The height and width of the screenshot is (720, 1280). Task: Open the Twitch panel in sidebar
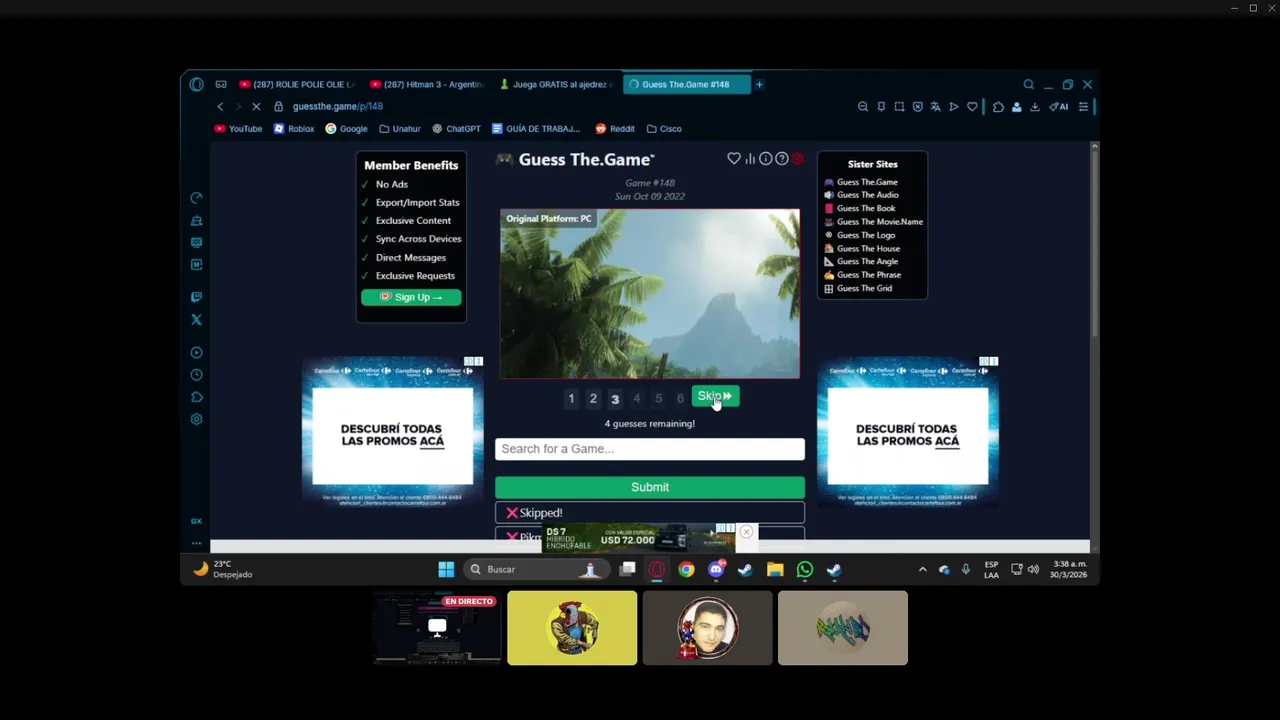point(196,297)
